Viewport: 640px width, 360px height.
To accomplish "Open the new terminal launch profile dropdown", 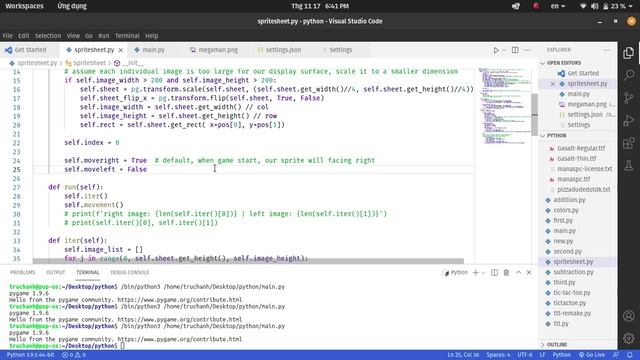I will point(484,273).
